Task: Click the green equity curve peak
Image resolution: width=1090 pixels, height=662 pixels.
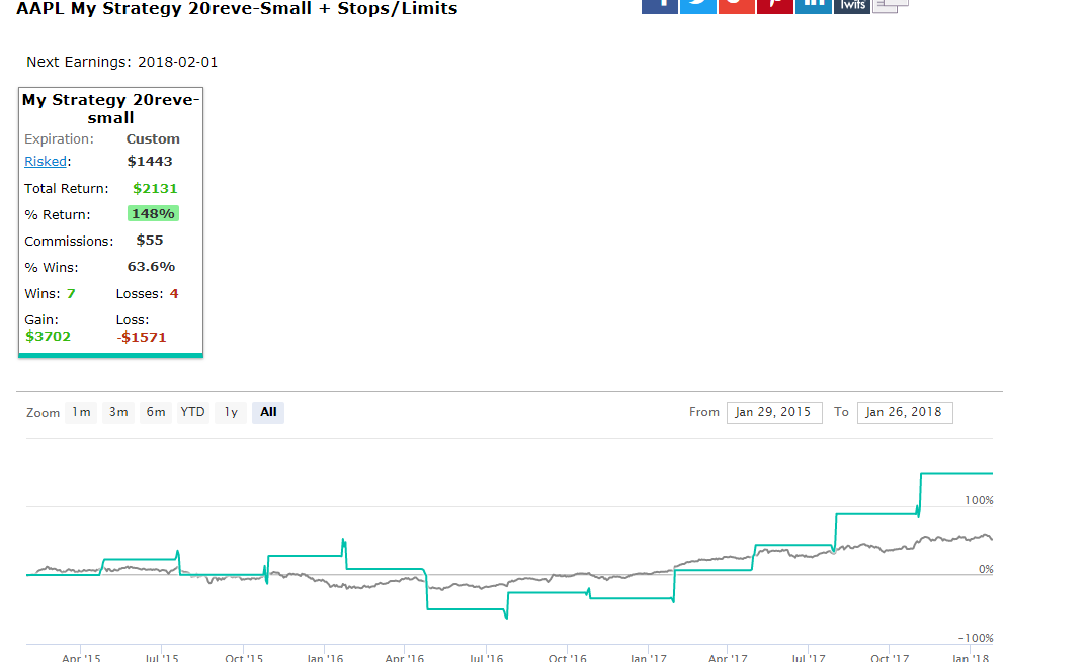Action: [x=955, y=472]
